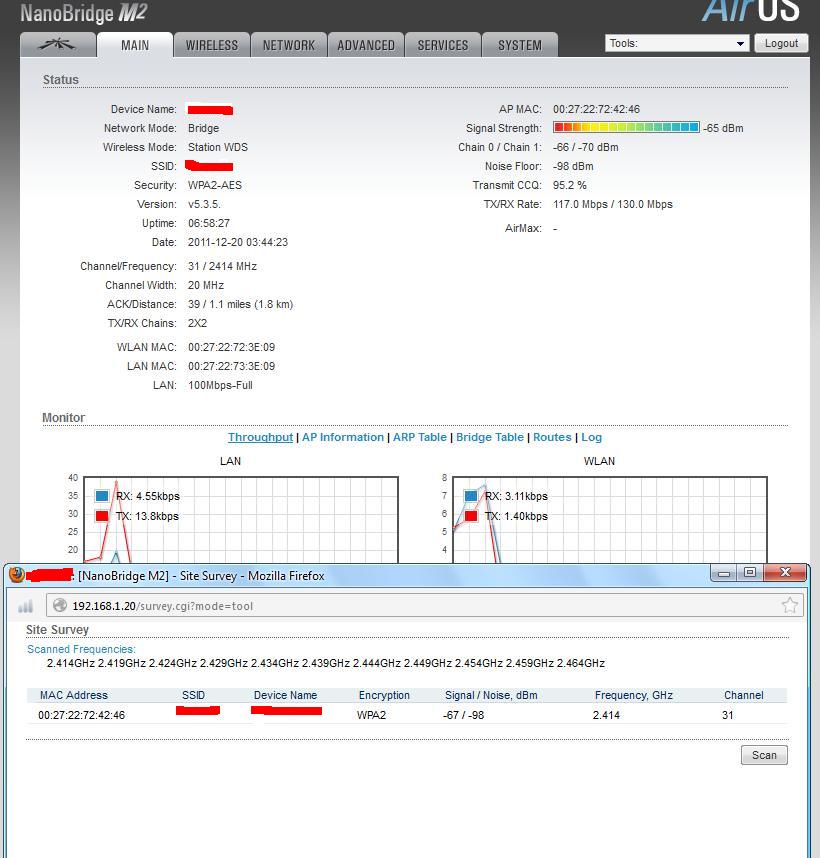
Task: Open the Log link
Action: click(x=591, y=437)
